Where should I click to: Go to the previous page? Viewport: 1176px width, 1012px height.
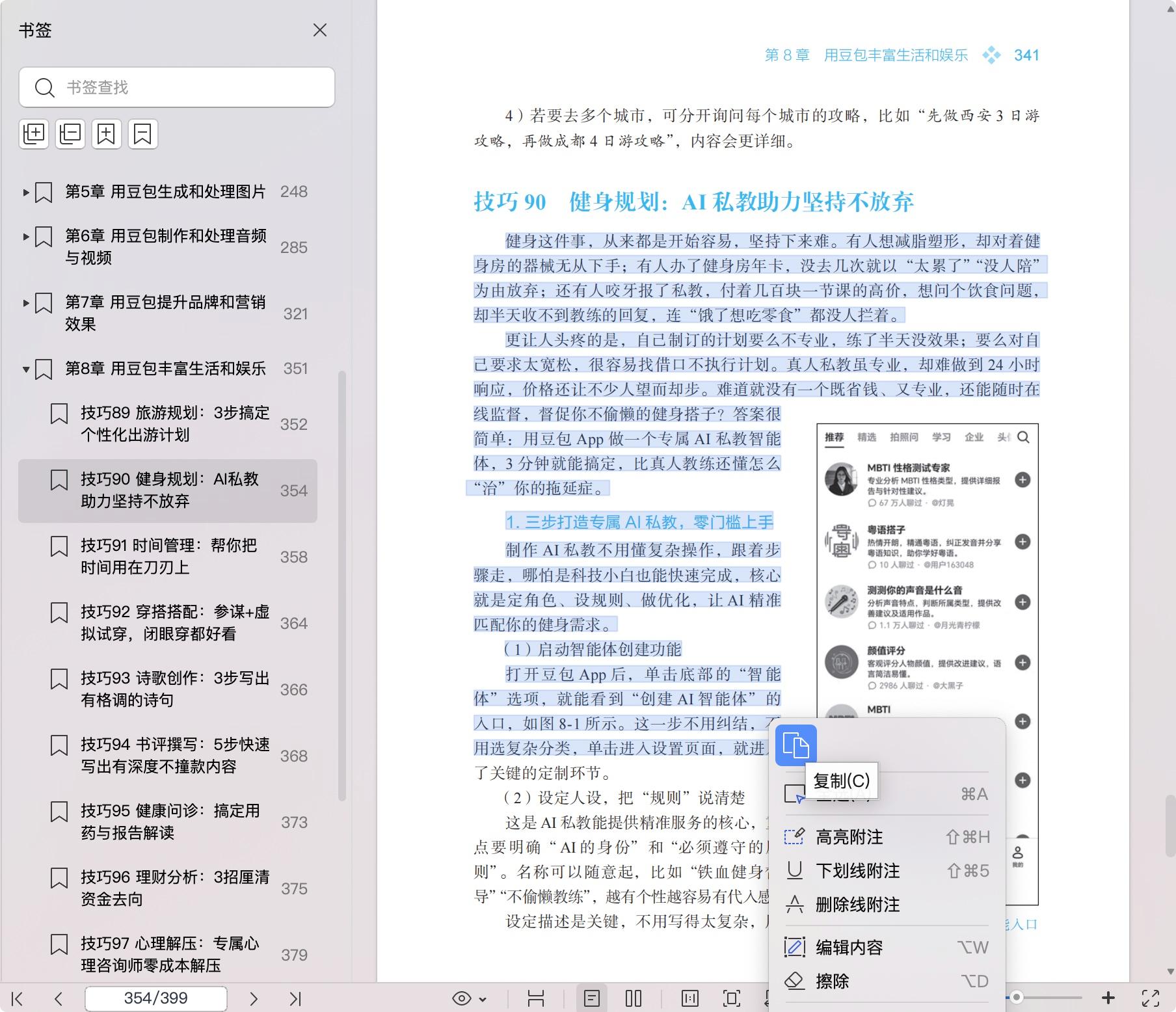click(x=59, y=998)
